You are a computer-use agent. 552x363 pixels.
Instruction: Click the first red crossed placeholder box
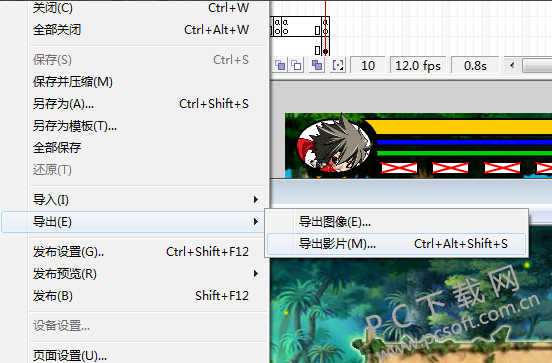pyautogui.click(x=399, y=168)
